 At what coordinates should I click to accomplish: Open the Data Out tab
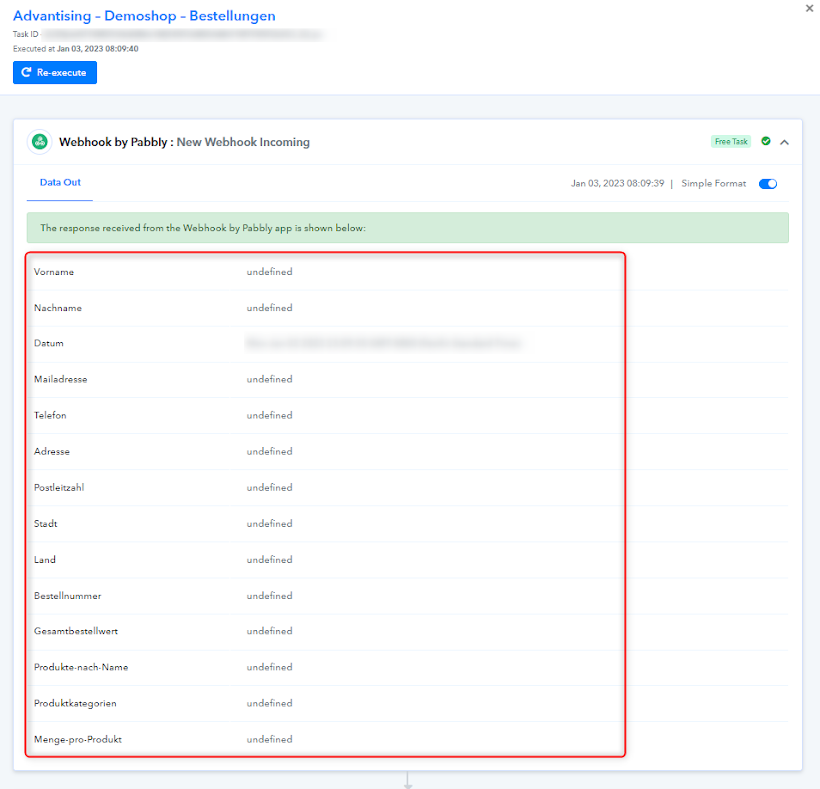coord(60,182)
